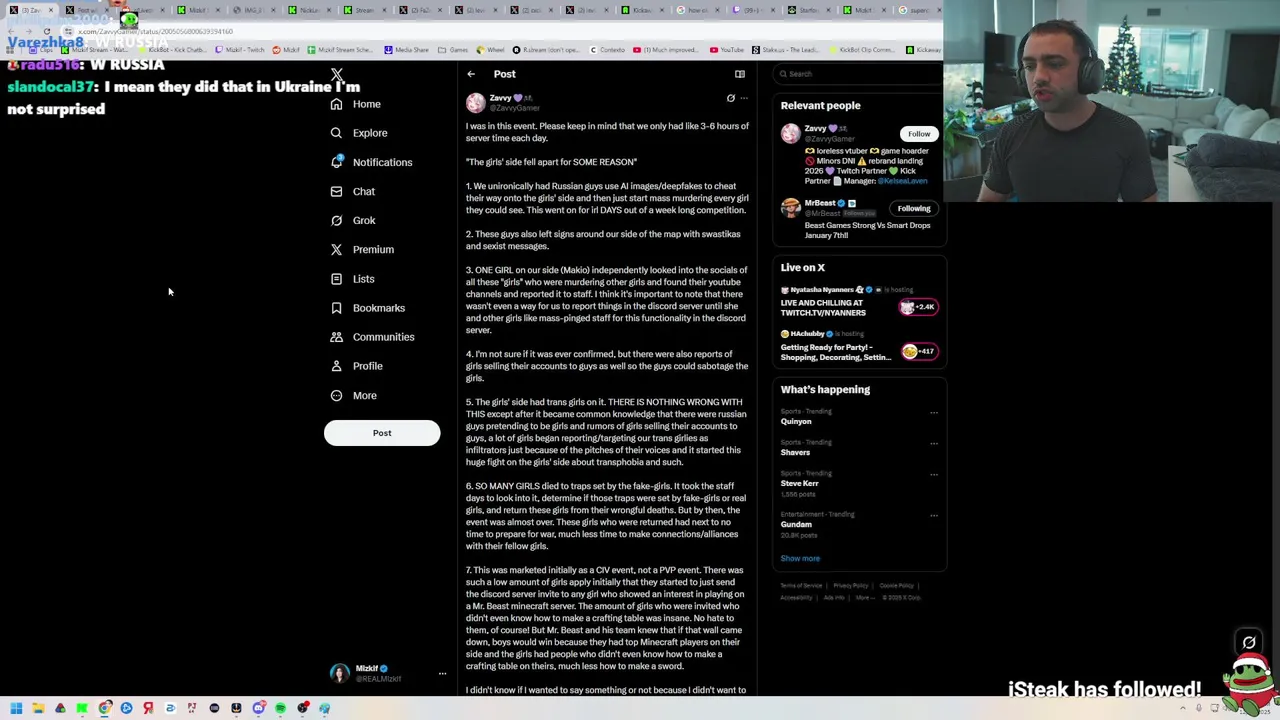Click the Grok icon

336,220
